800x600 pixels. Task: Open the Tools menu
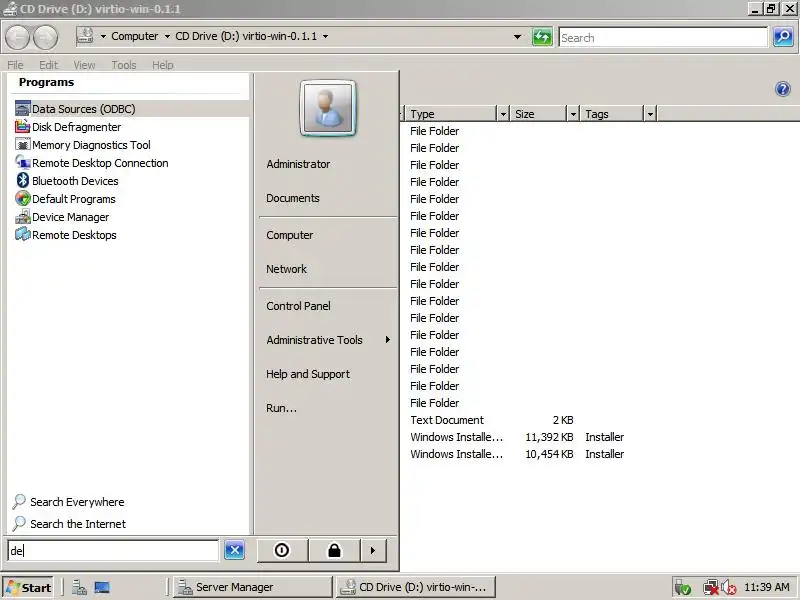click(124, 65)
